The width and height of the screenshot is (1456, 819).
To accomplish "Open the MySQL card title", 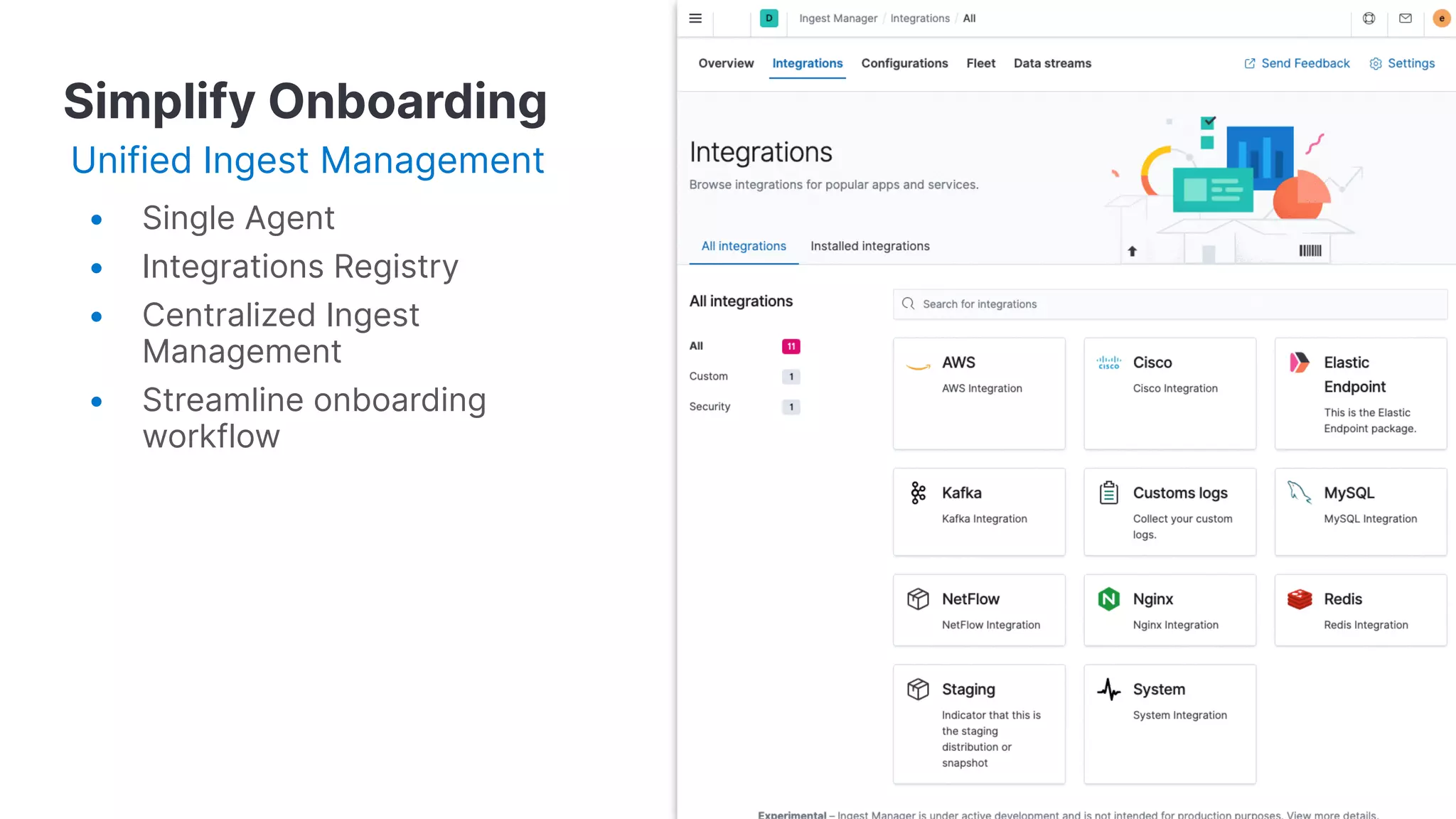I will point(1349,493).
